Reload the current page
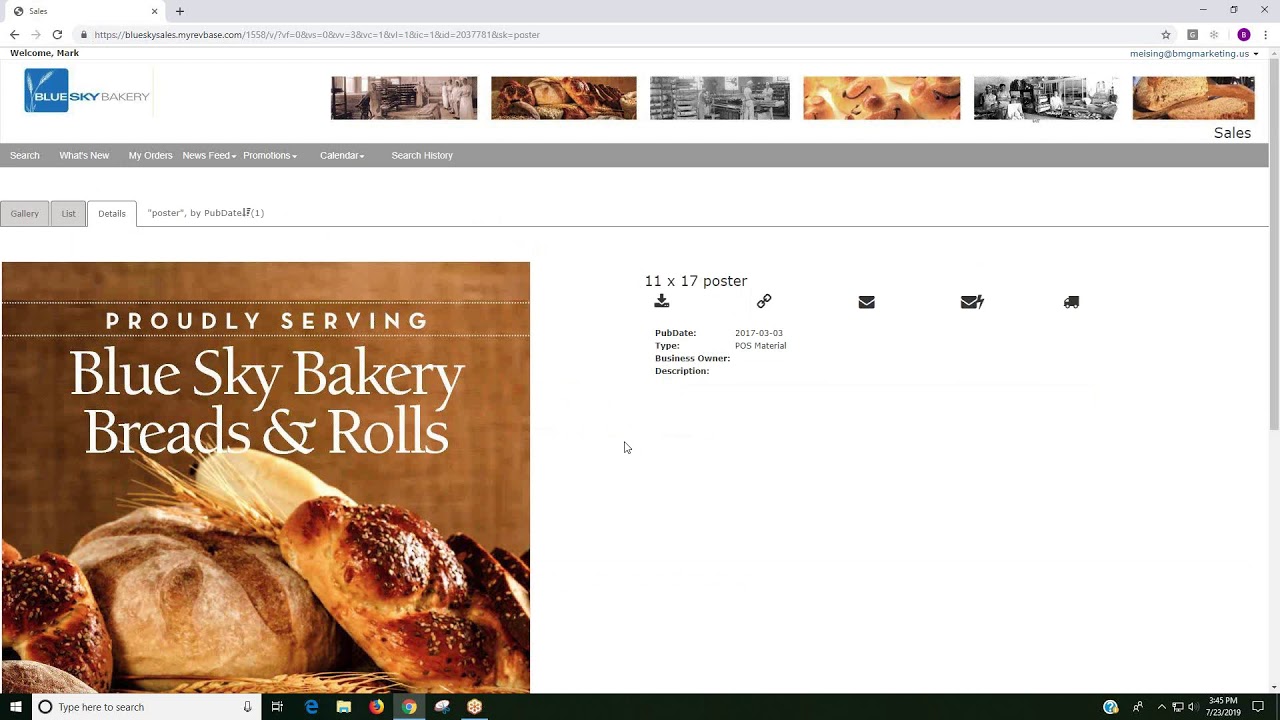 pyautogui.click(x=57, y=34)
